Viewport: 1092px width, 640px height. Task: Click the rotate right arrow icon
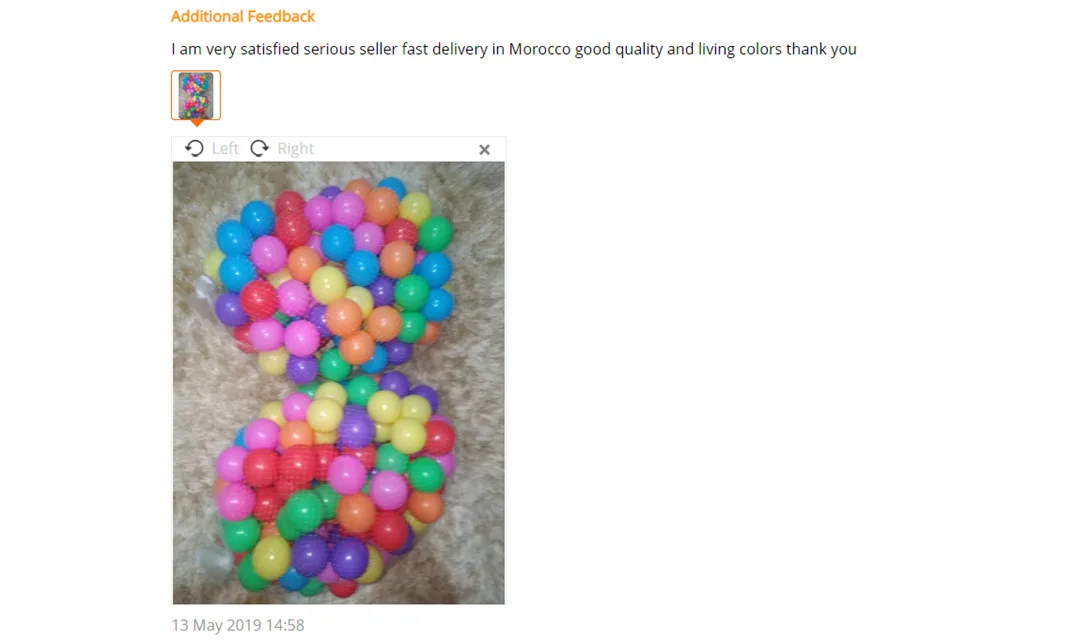click(x=260, y=148)
